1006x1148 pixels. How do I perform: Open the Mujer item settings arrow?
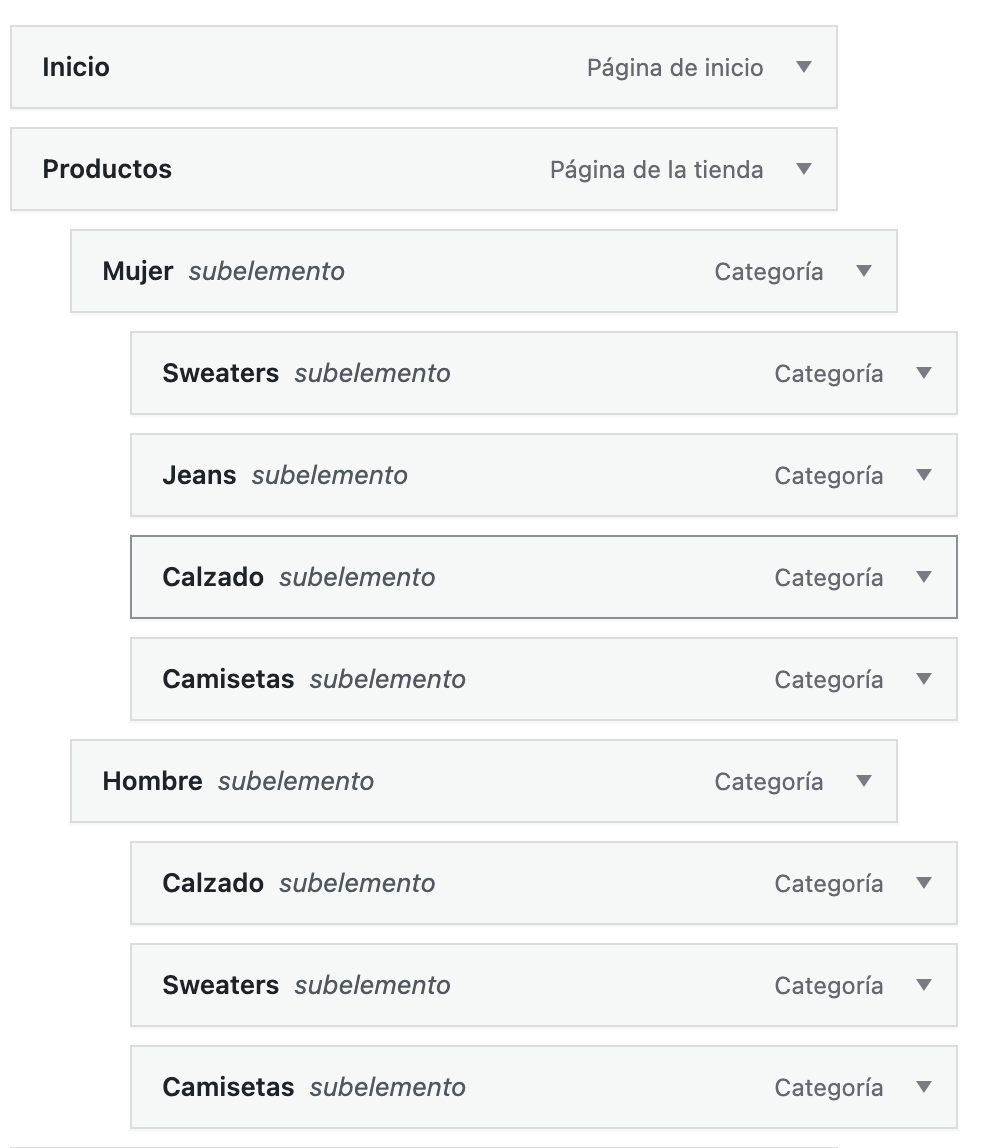point(864,271)
